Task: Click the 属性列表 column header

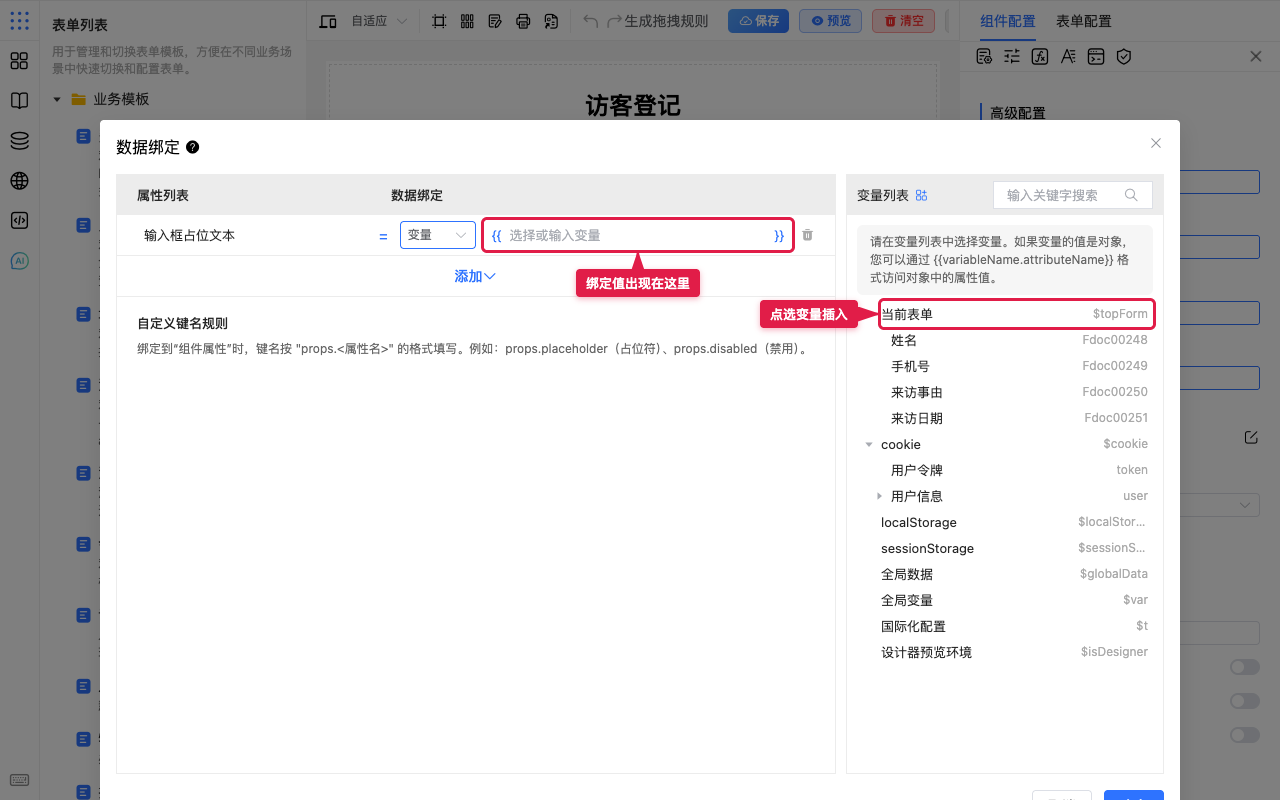Action: (163, 195)
